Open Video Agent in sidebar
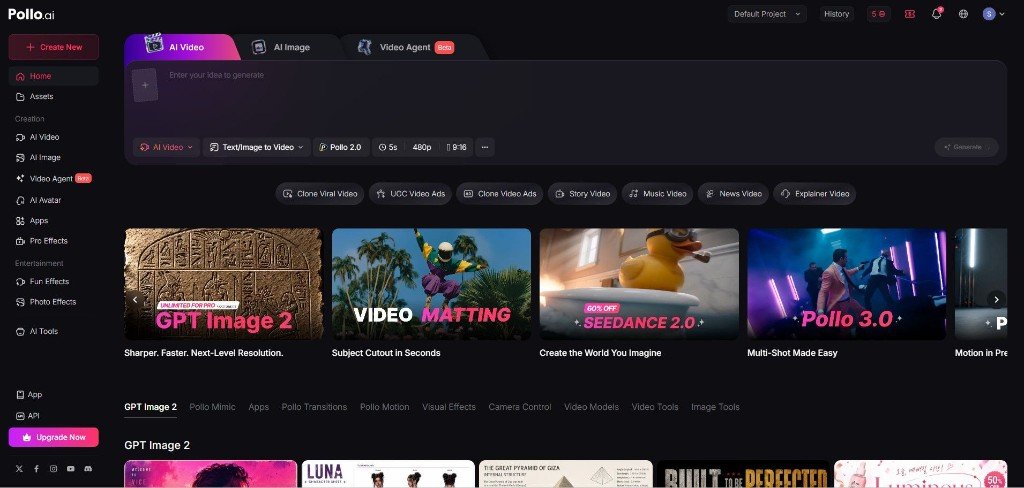This screenshot has width=1024, height=488. click(54, 178)
